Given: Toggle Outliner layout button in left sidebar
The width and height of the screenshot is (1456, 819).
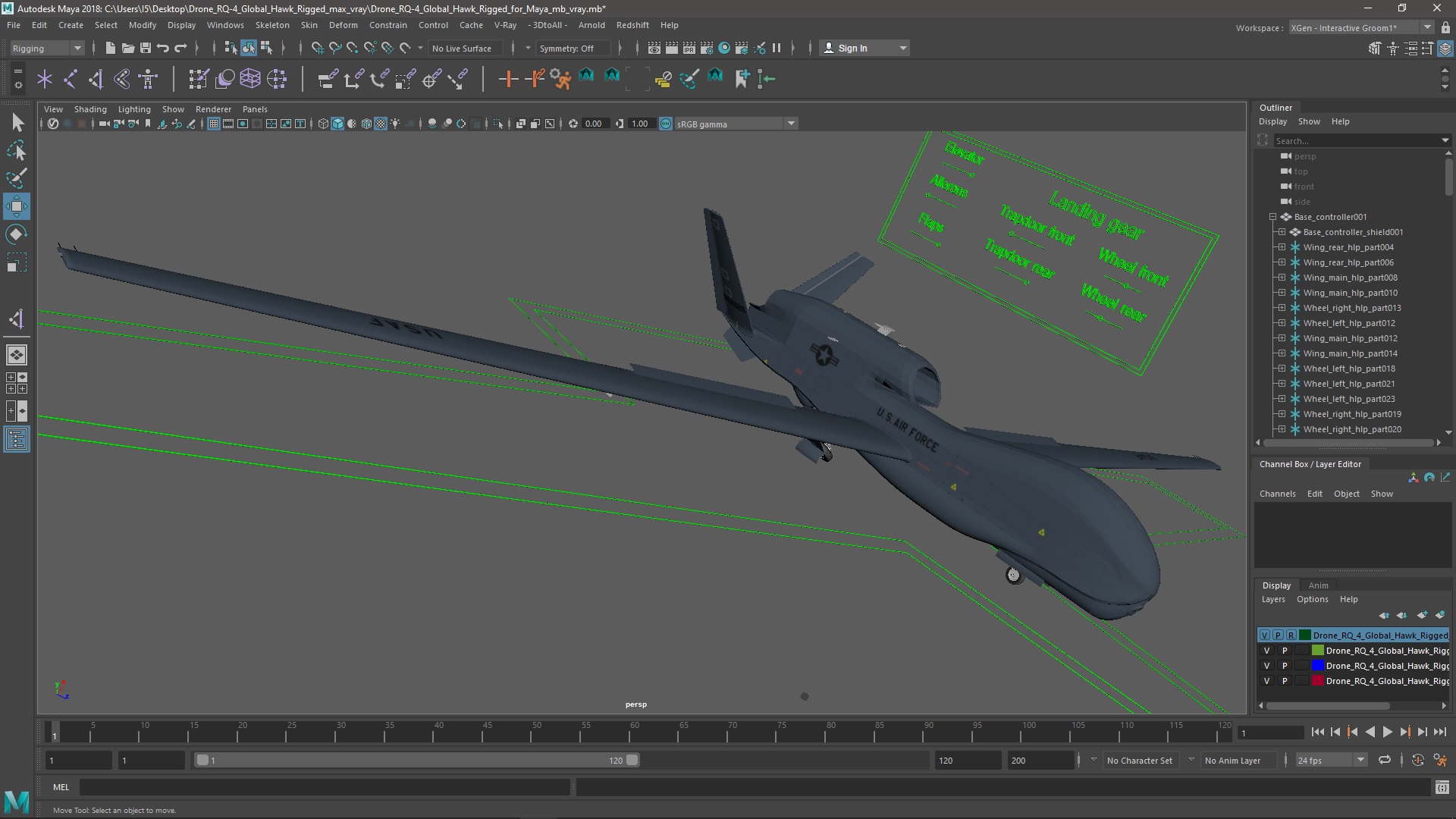Looking at the screenshot, I should point(16,440).
